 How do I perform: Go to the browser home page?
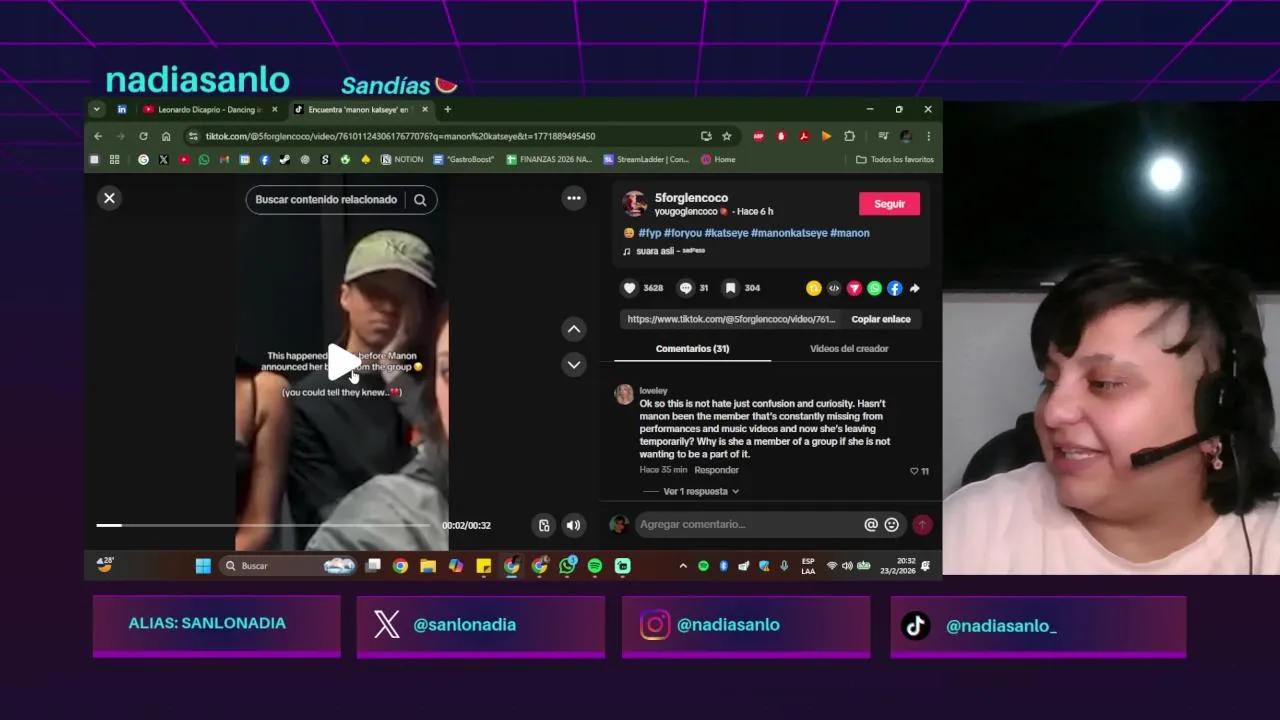click(x=166, y=136)
